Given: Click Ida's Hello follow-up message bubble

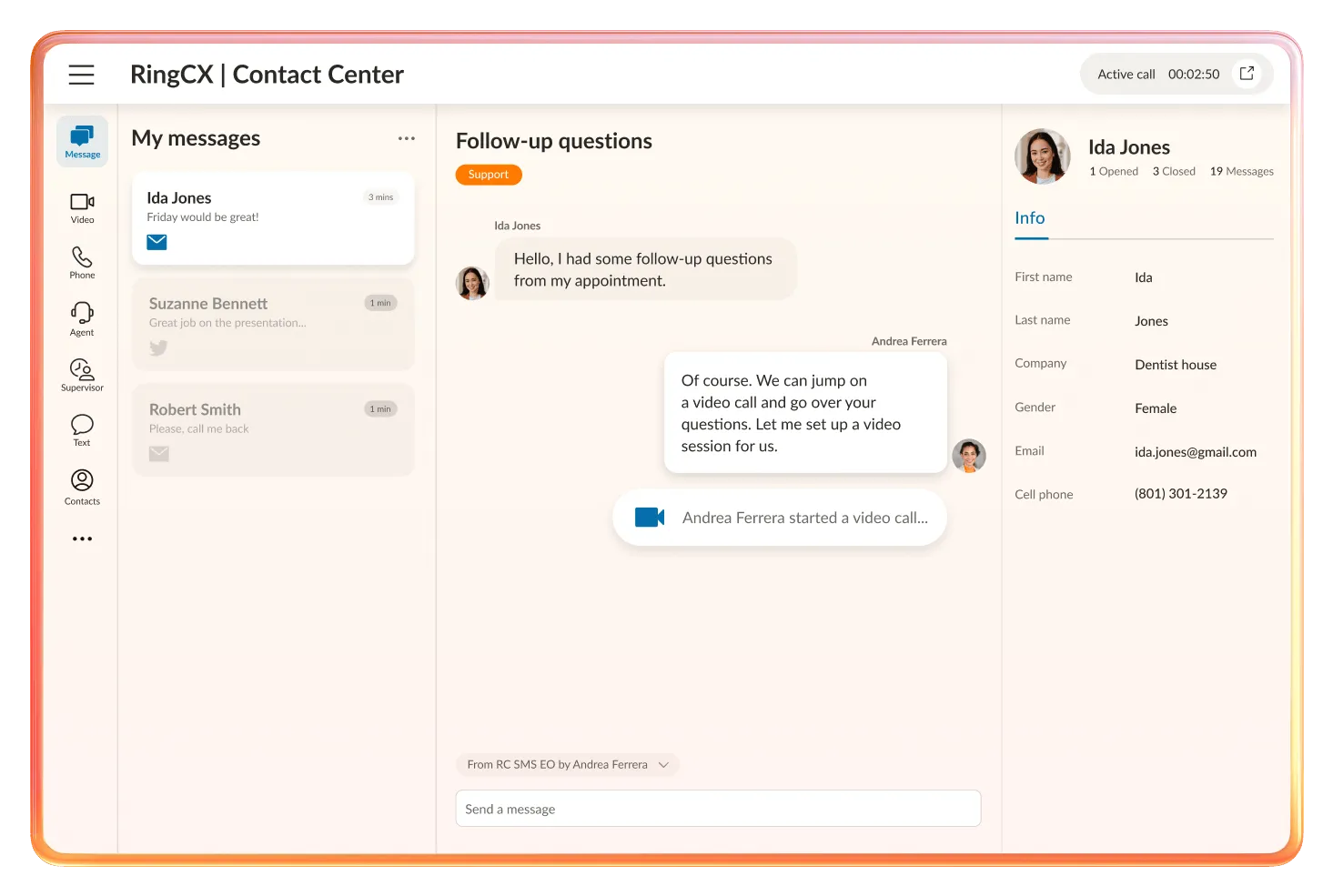Looking at the screenshot, I should tap(646, 269).
